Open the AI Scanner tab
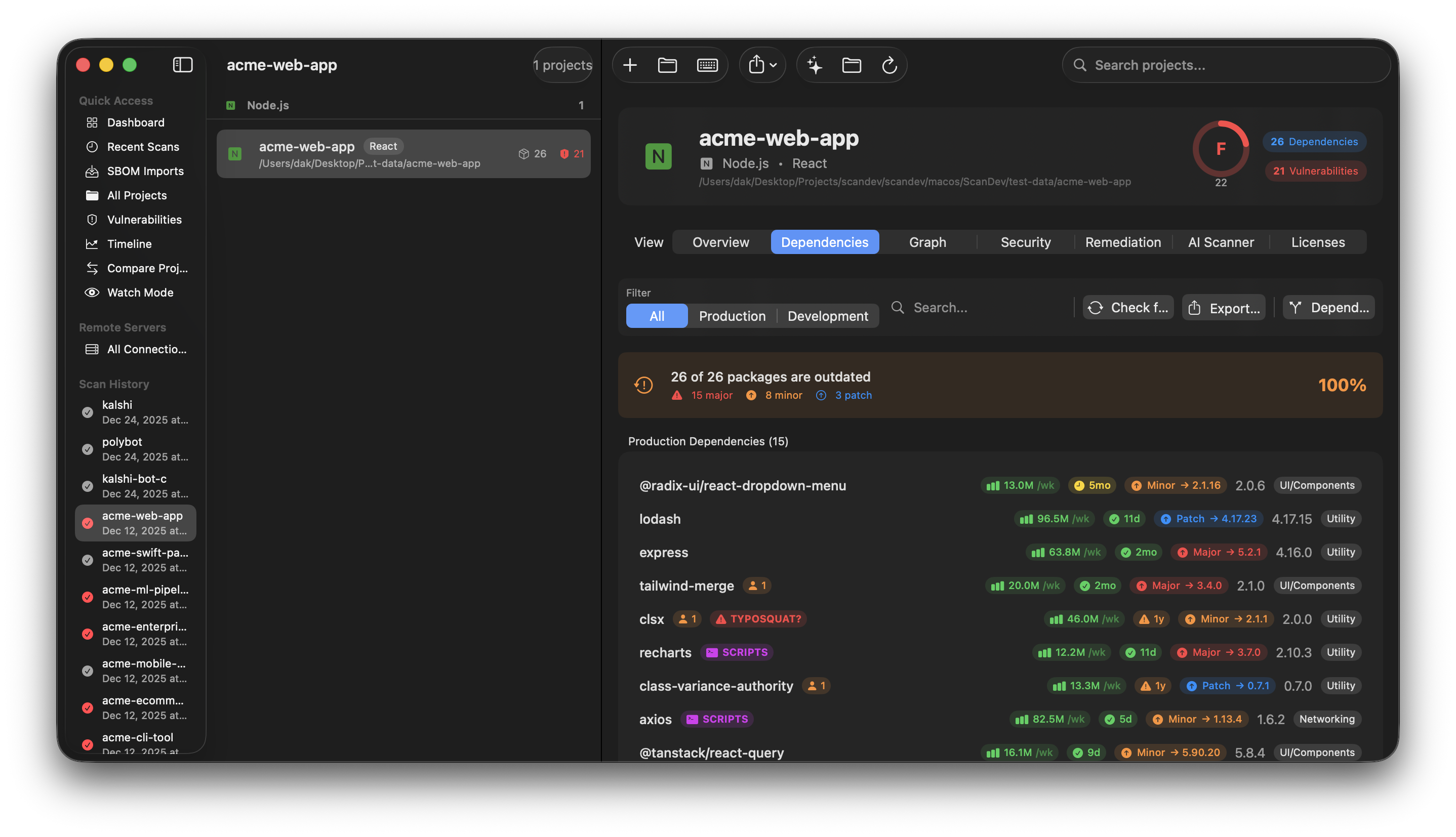 point(1220,242)
